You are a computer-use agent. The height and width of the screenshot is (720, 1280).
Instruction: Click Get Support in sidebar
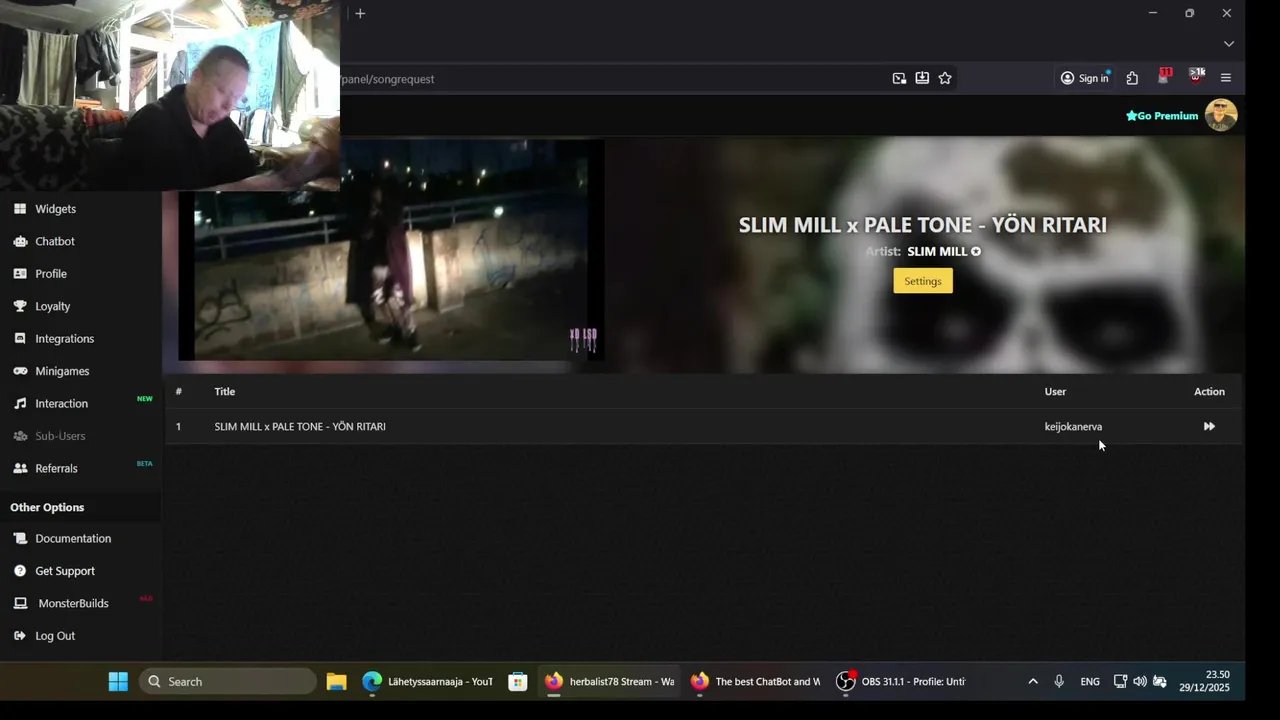click(65, 571)
